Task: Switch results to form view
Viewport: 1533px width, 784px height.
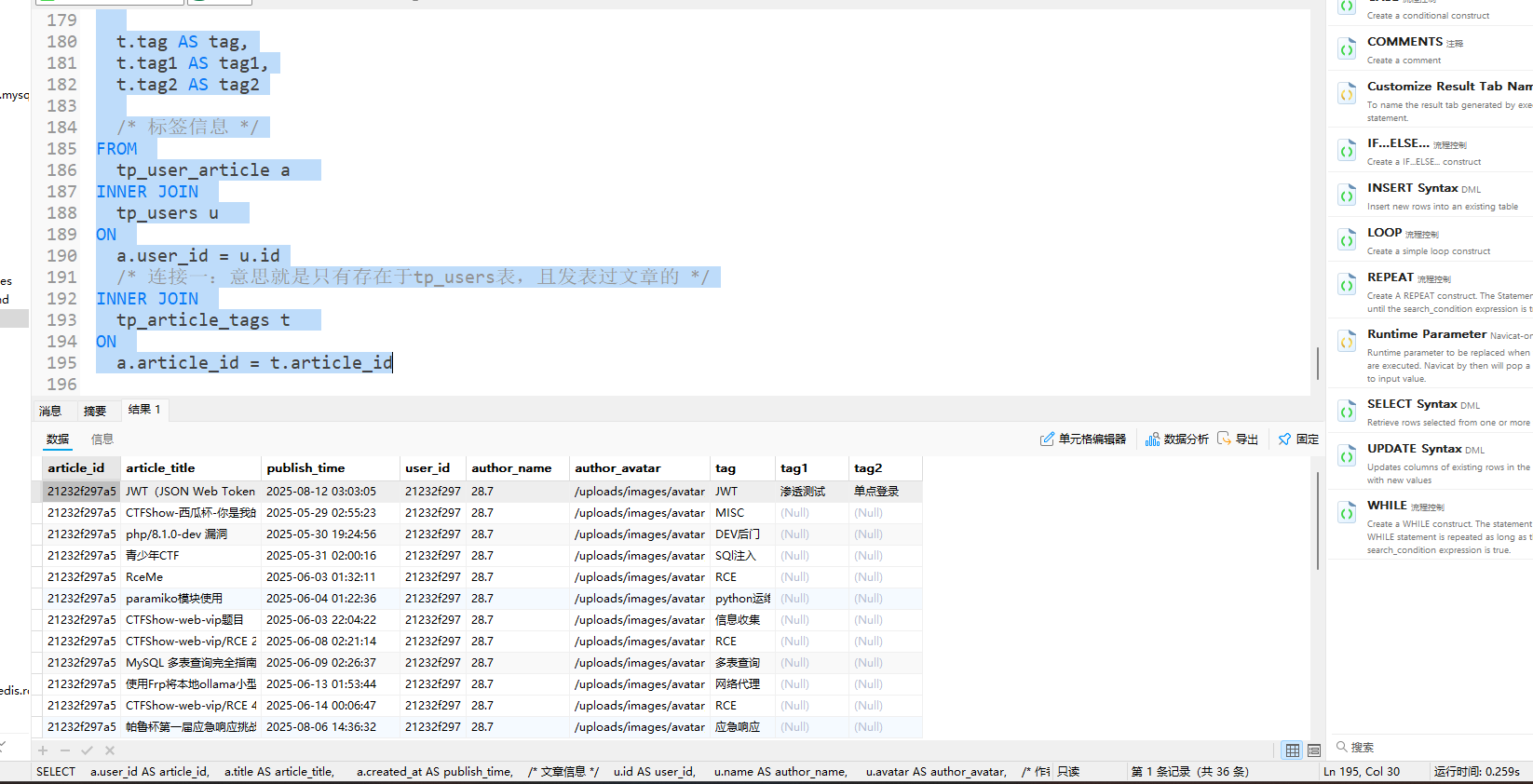Action: (1314, 750)
